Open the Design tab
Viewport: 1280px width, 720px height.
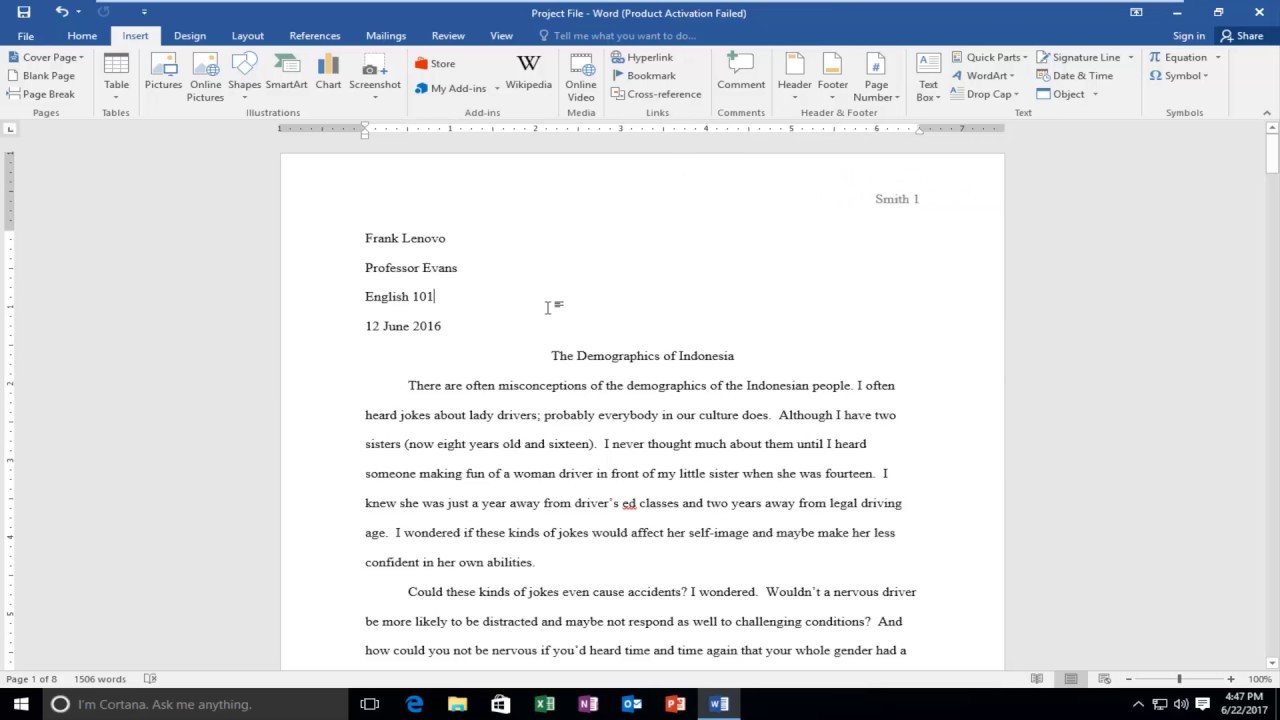pos(189,35)
